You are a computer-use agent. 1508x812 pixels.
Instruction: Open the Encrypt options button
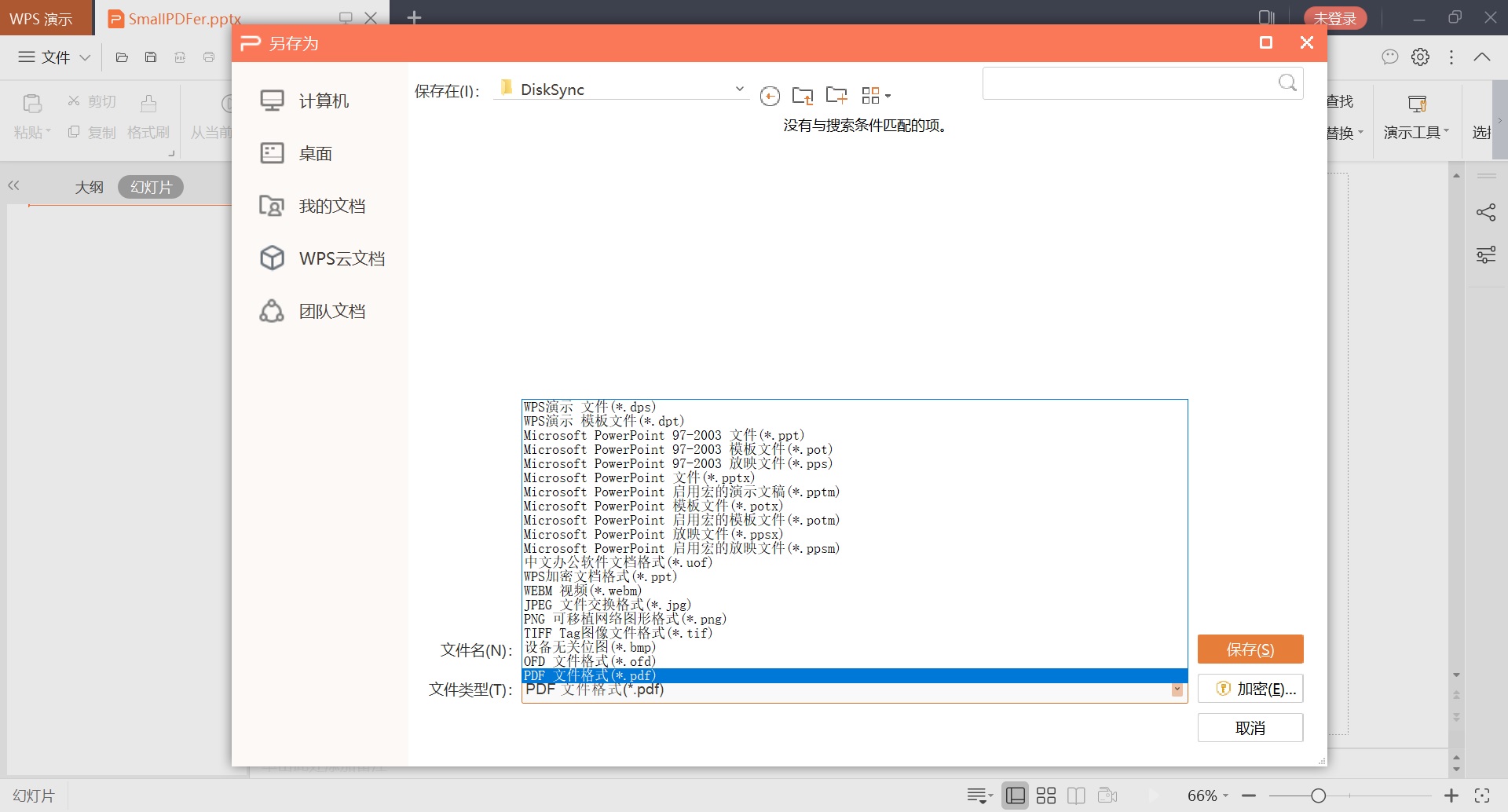coord(1250,689)
